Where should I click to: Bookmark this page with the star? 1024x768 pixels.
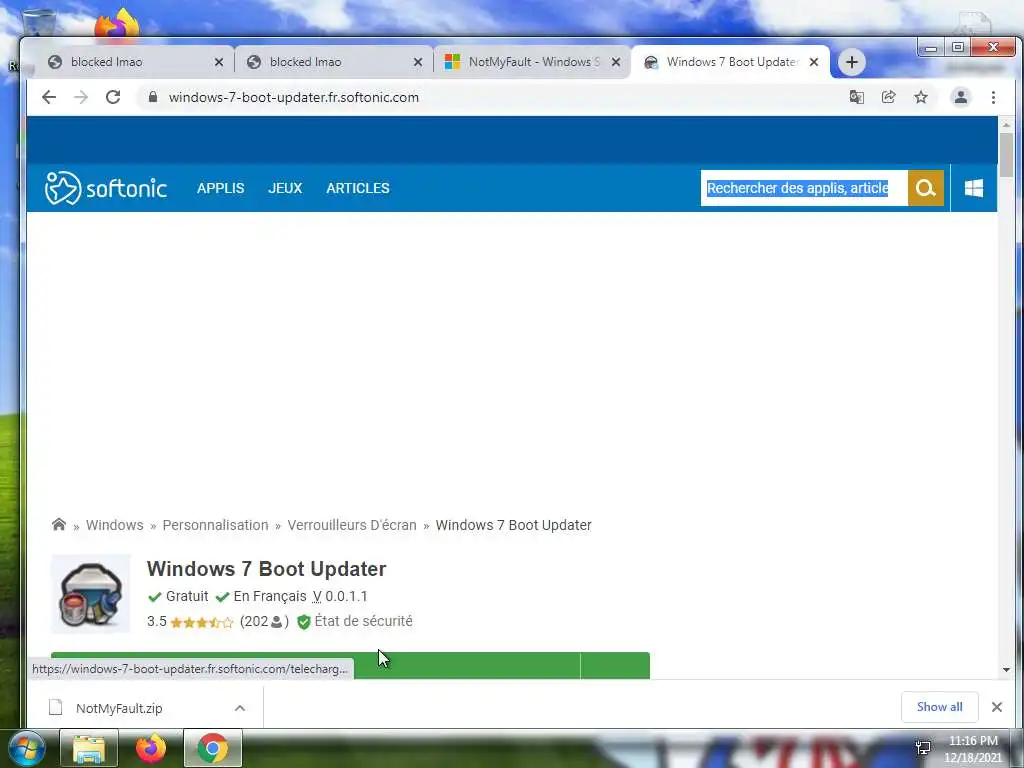(921, 97)
